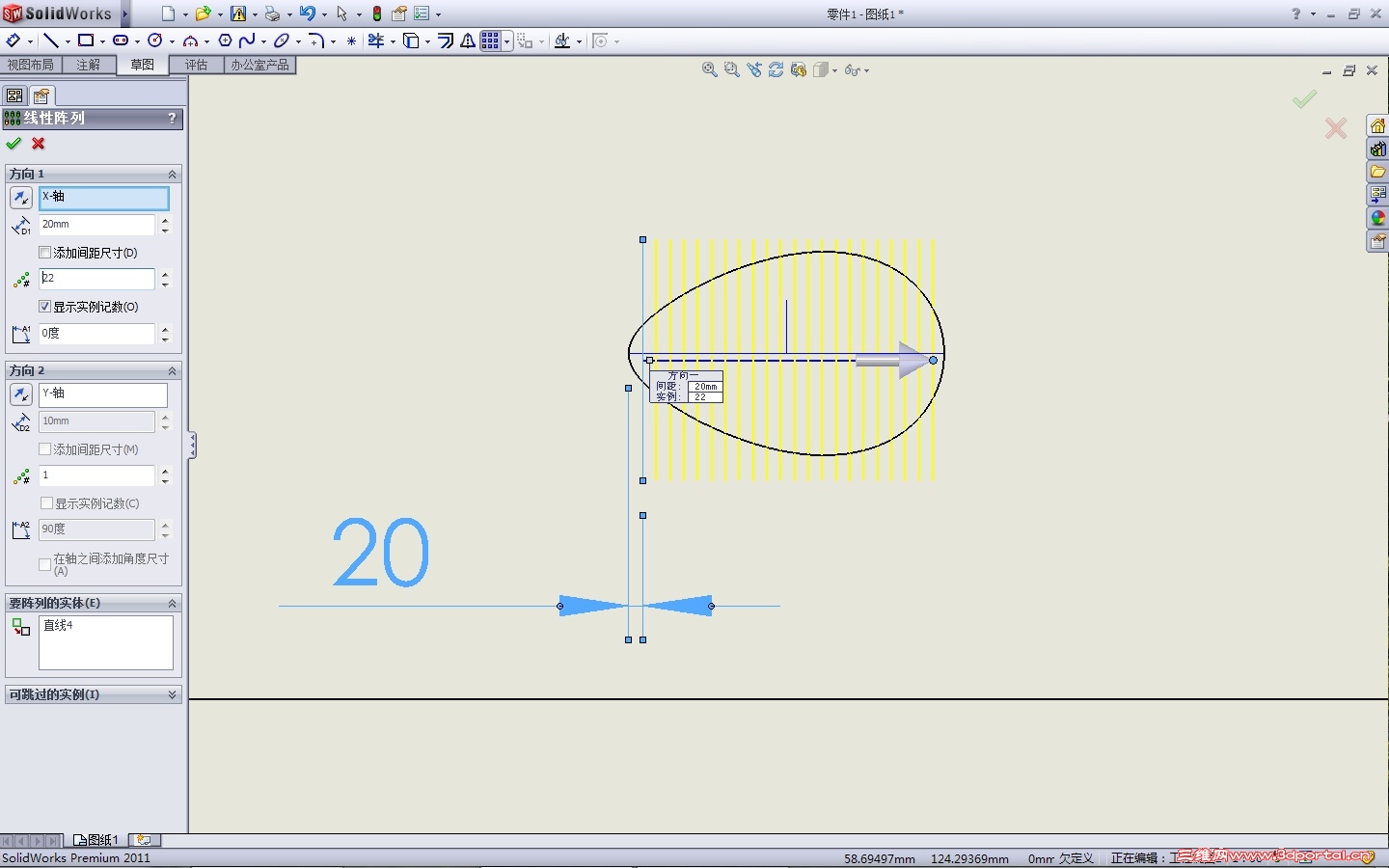Expand the 可跳过的实例(I) section
1389x868 pixels.
point(173,694)
